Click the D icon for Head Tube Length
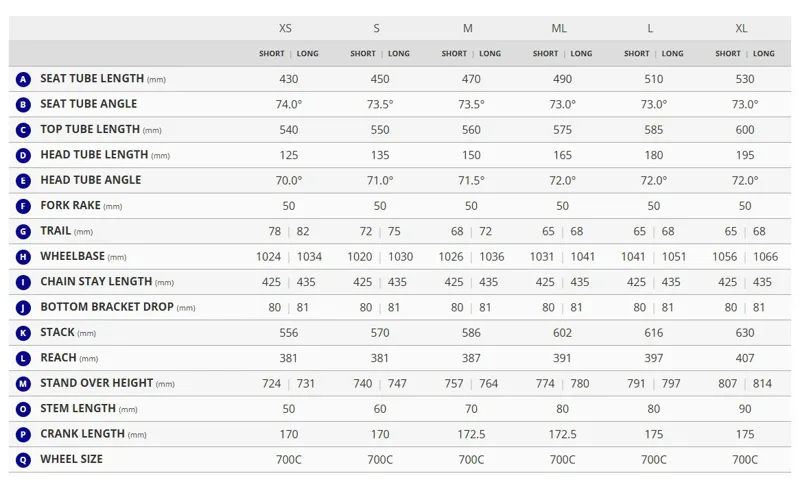800x489 pixels. click(x=23, y=155)
